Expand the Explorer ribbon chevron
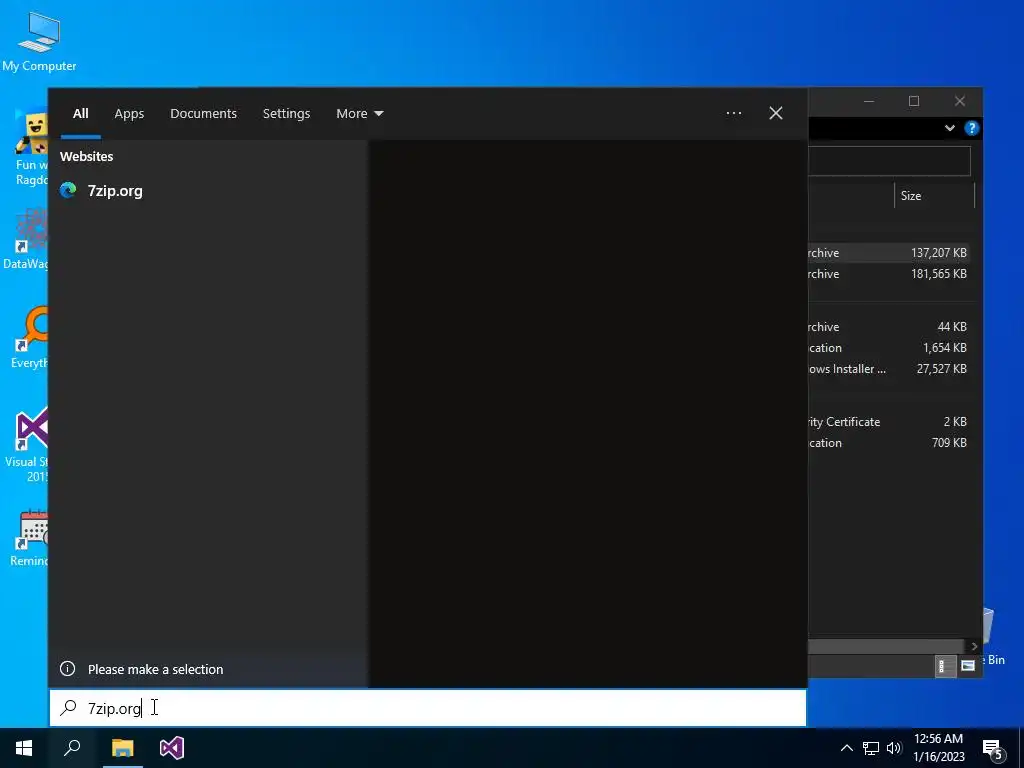 pyautogui.click(x=950, y=128)
